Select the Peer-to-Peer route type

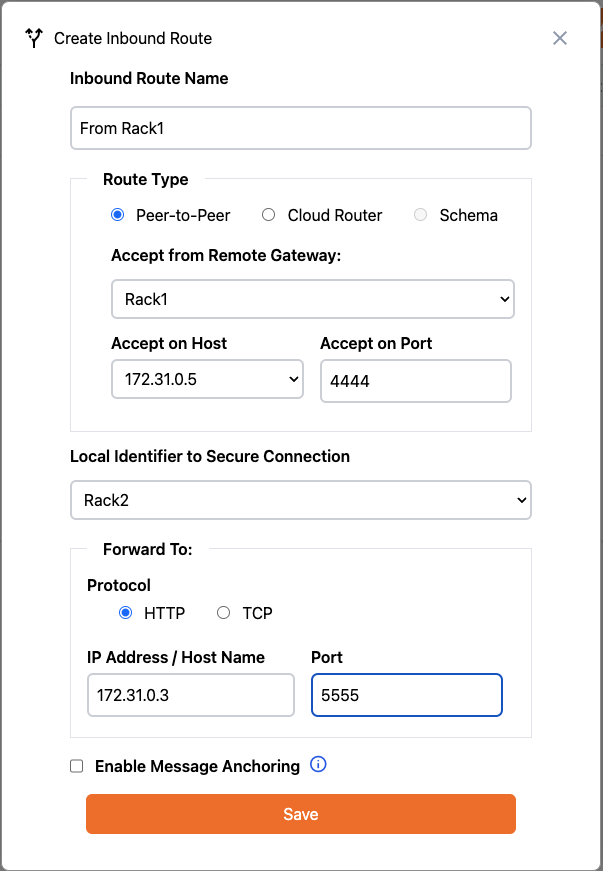[x=117, y=214]
